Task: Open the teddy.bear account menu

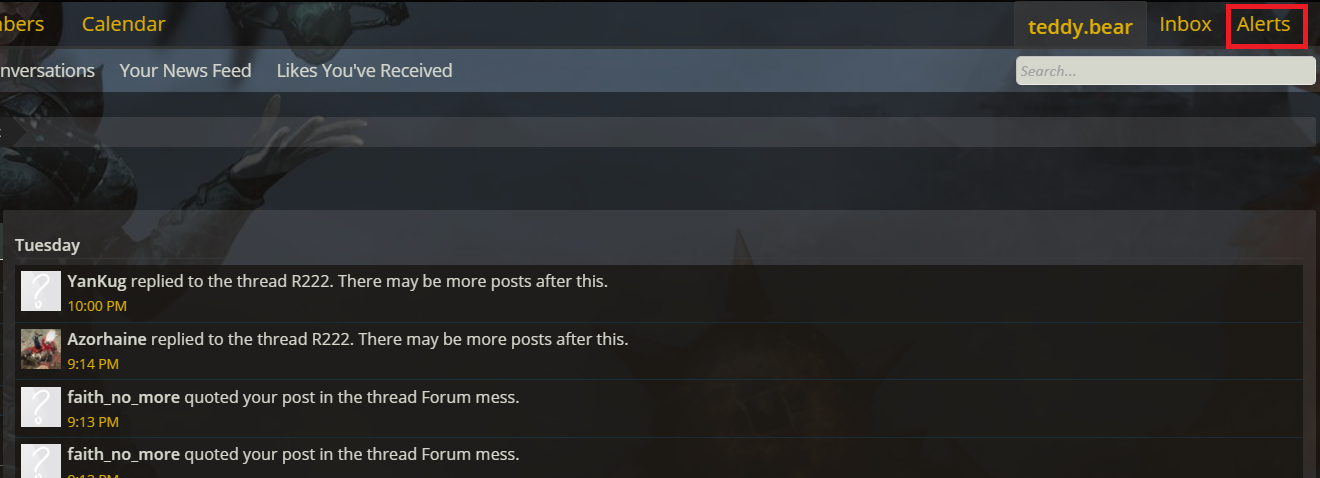Action: (x=1080, y=26)
